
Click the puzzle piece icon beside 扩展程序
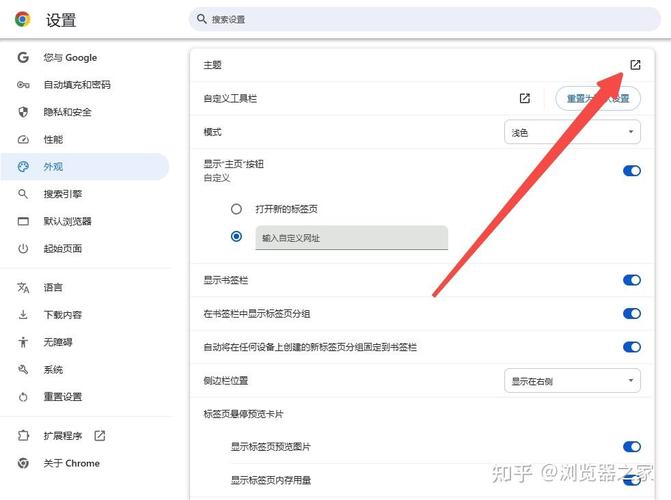[x=23, y=436]
